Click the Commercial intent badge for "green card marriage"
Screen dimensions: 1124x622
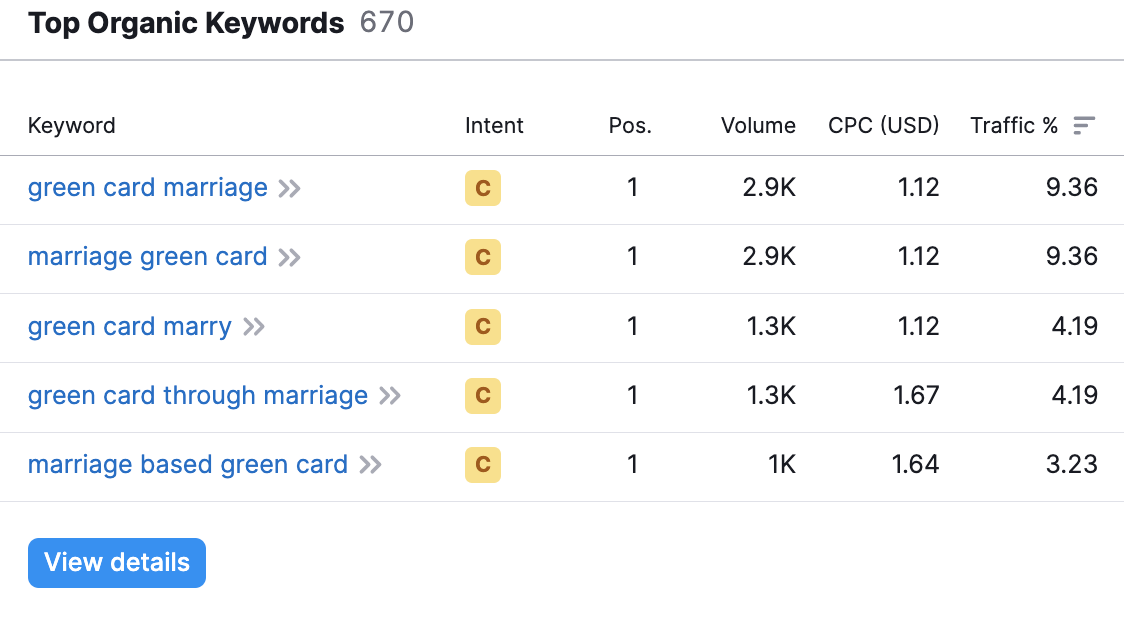point(483,188)
